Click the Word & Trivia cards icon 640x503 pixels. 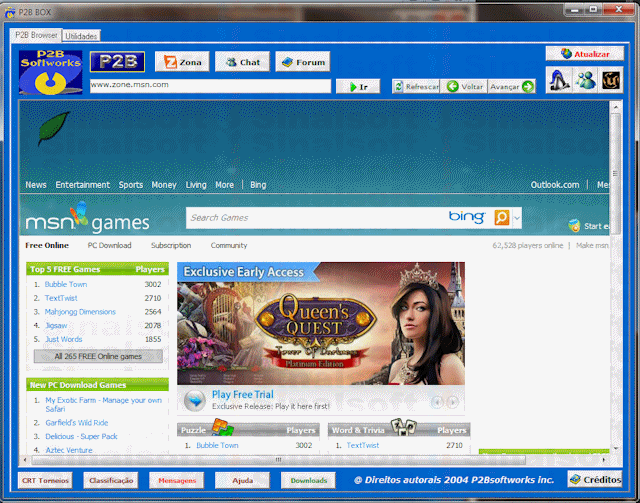tap(403, 427)
